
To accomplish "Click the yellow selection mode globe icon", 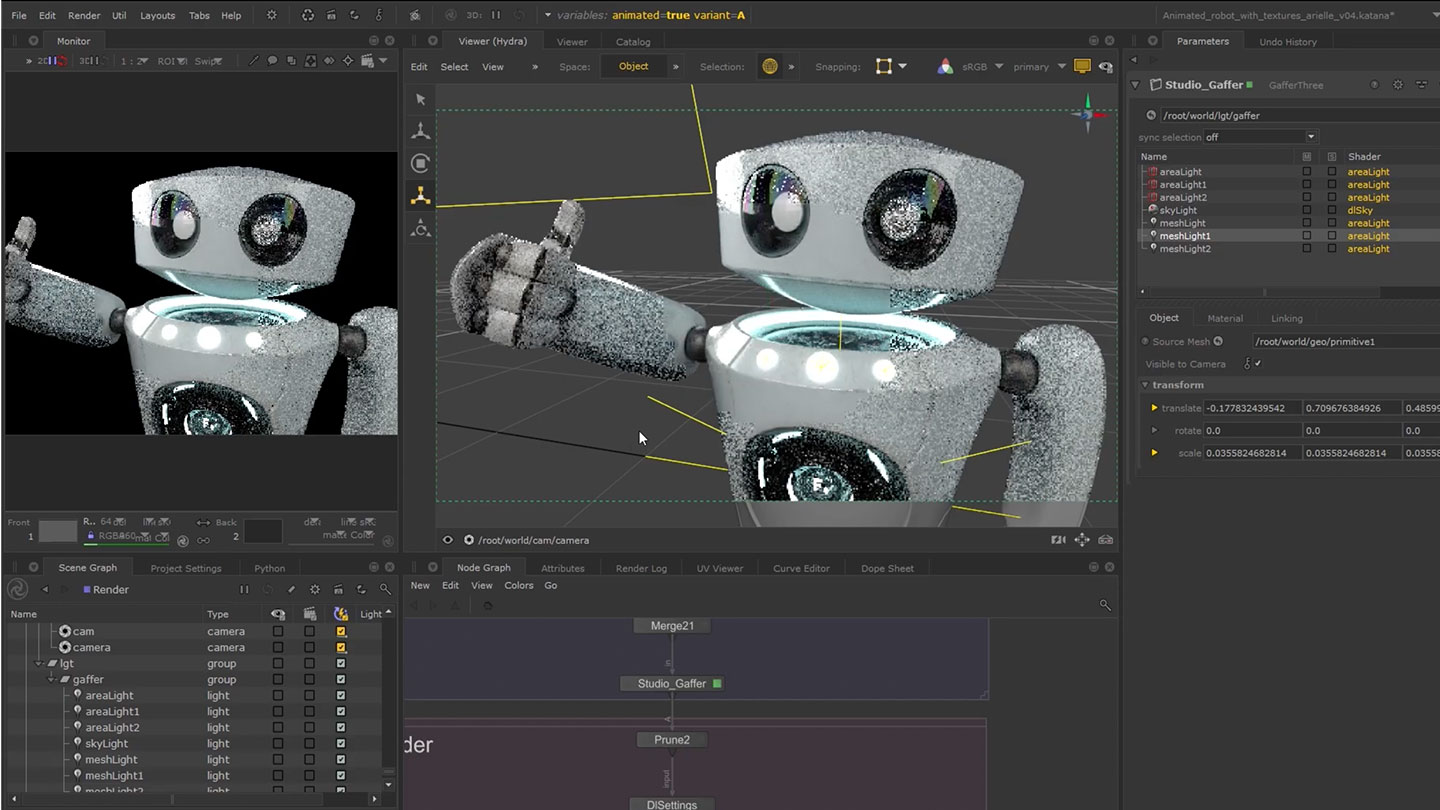I will (769, 67).
